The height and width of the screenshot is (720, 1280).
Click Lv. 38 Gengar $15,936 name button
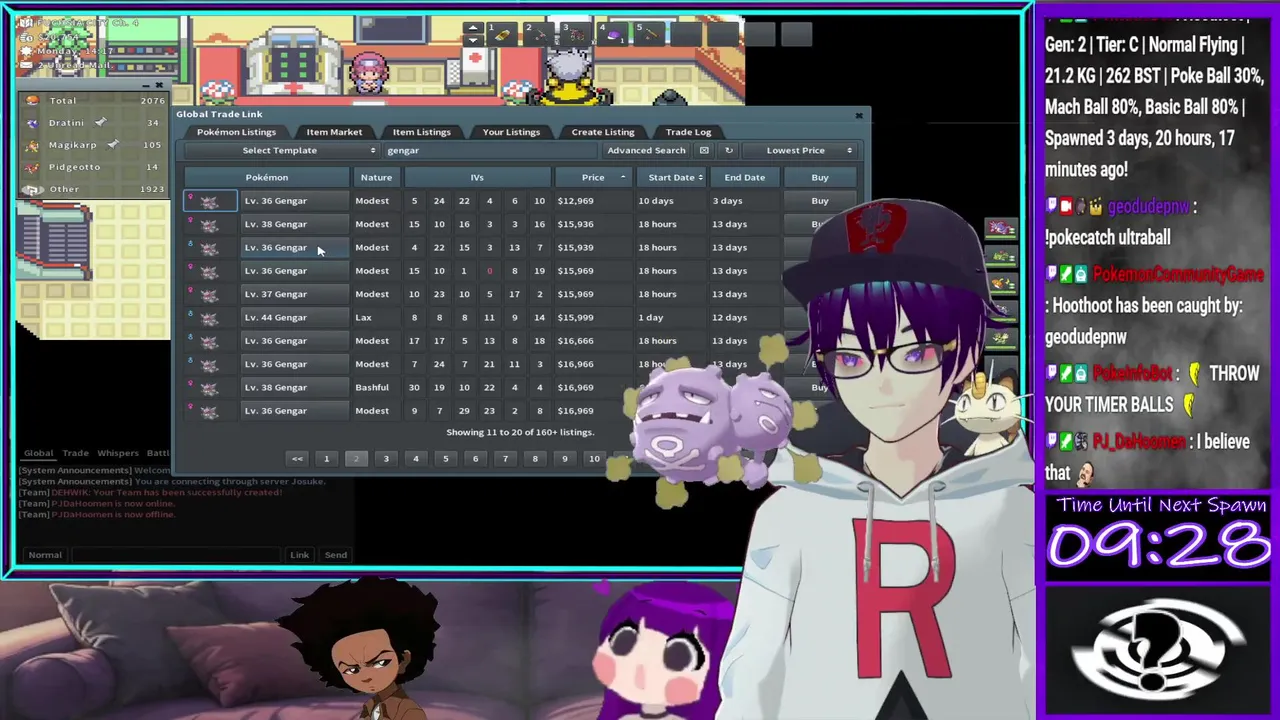pos(295,224)
